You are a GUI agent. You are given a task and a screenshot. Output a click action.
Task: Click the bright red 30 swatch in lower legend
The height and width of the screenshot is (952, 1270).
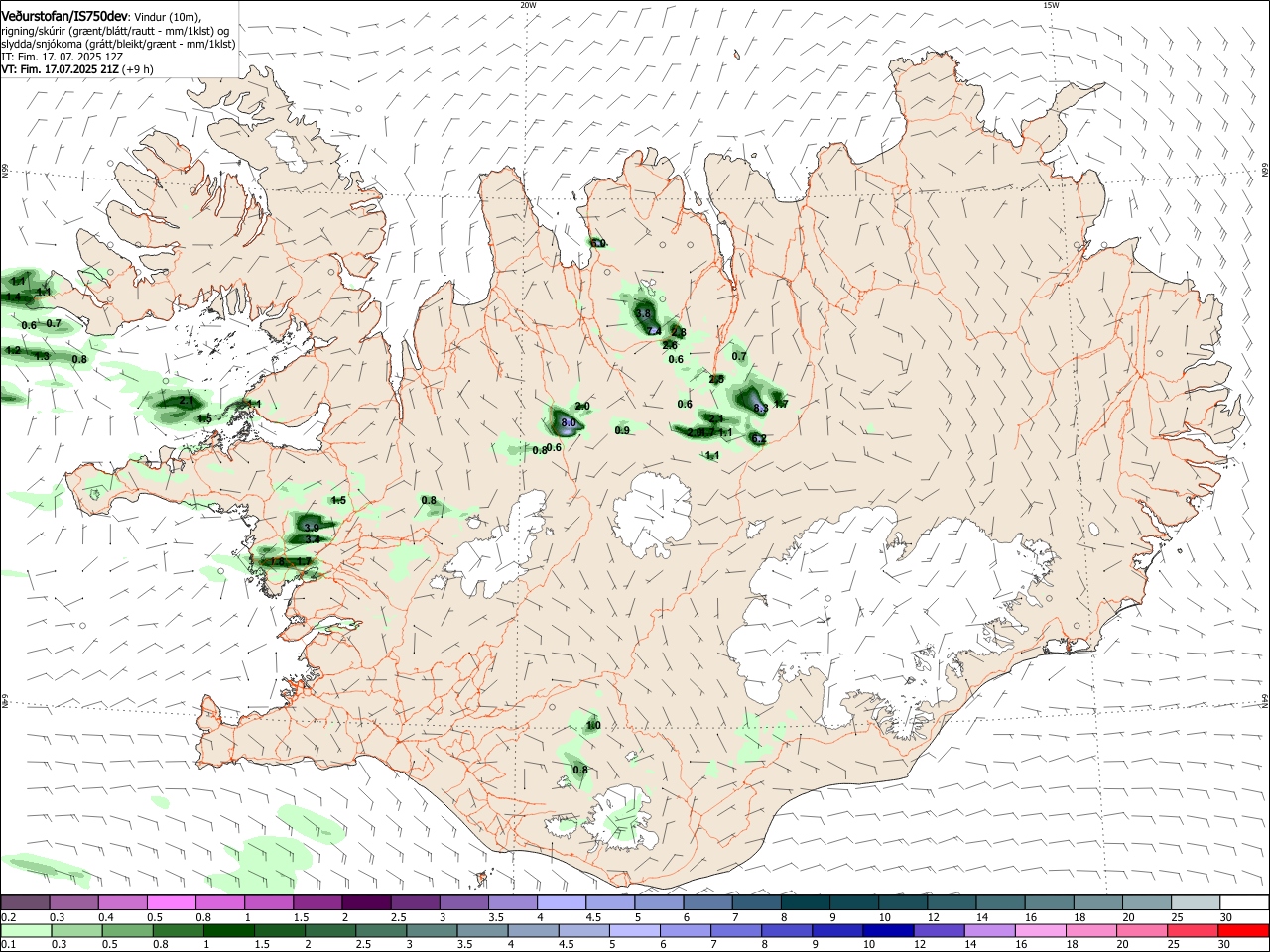1243,931
